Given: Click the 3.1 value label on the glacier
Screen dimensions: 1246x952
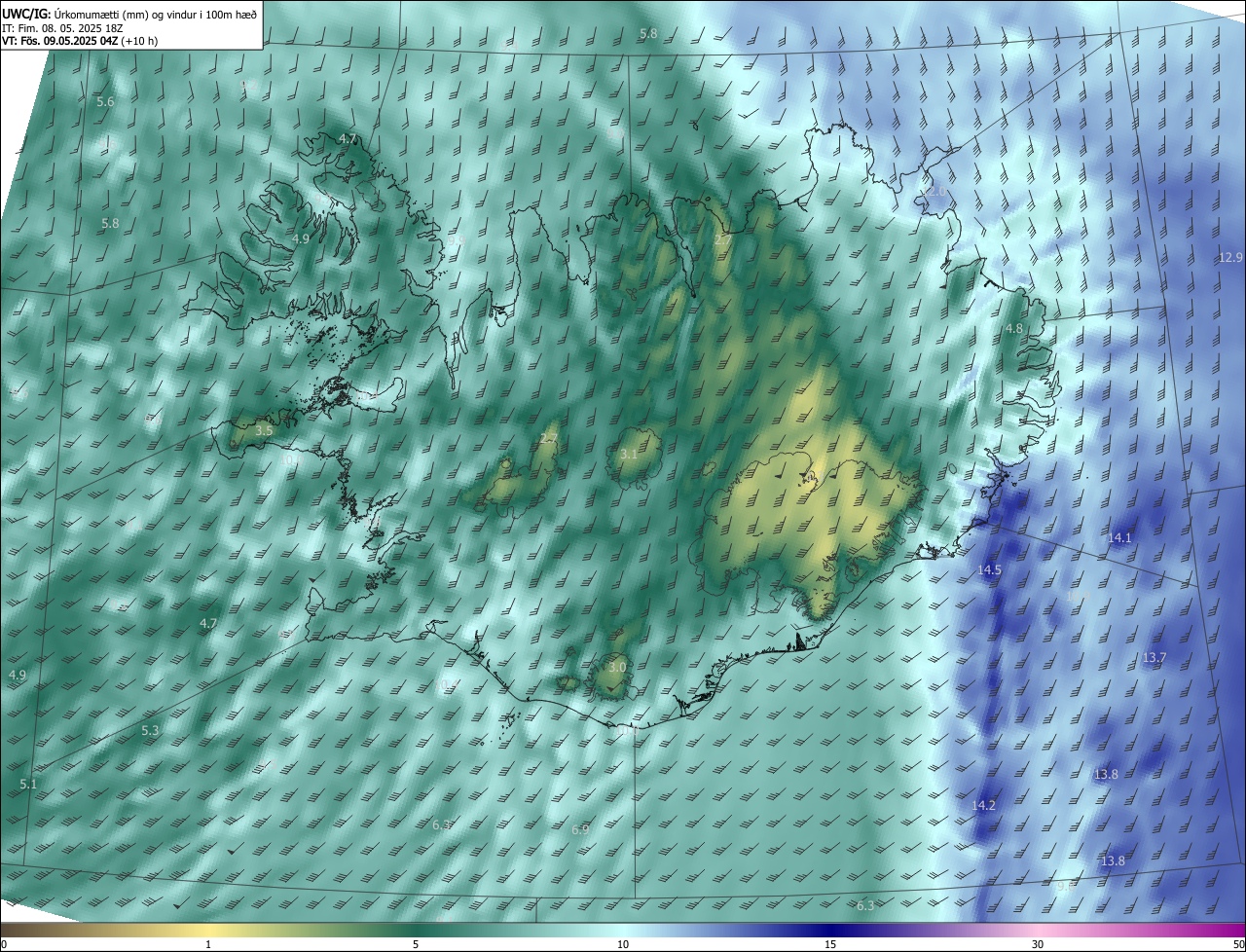Looking at the screenshot, I should (x=629, y=454).
